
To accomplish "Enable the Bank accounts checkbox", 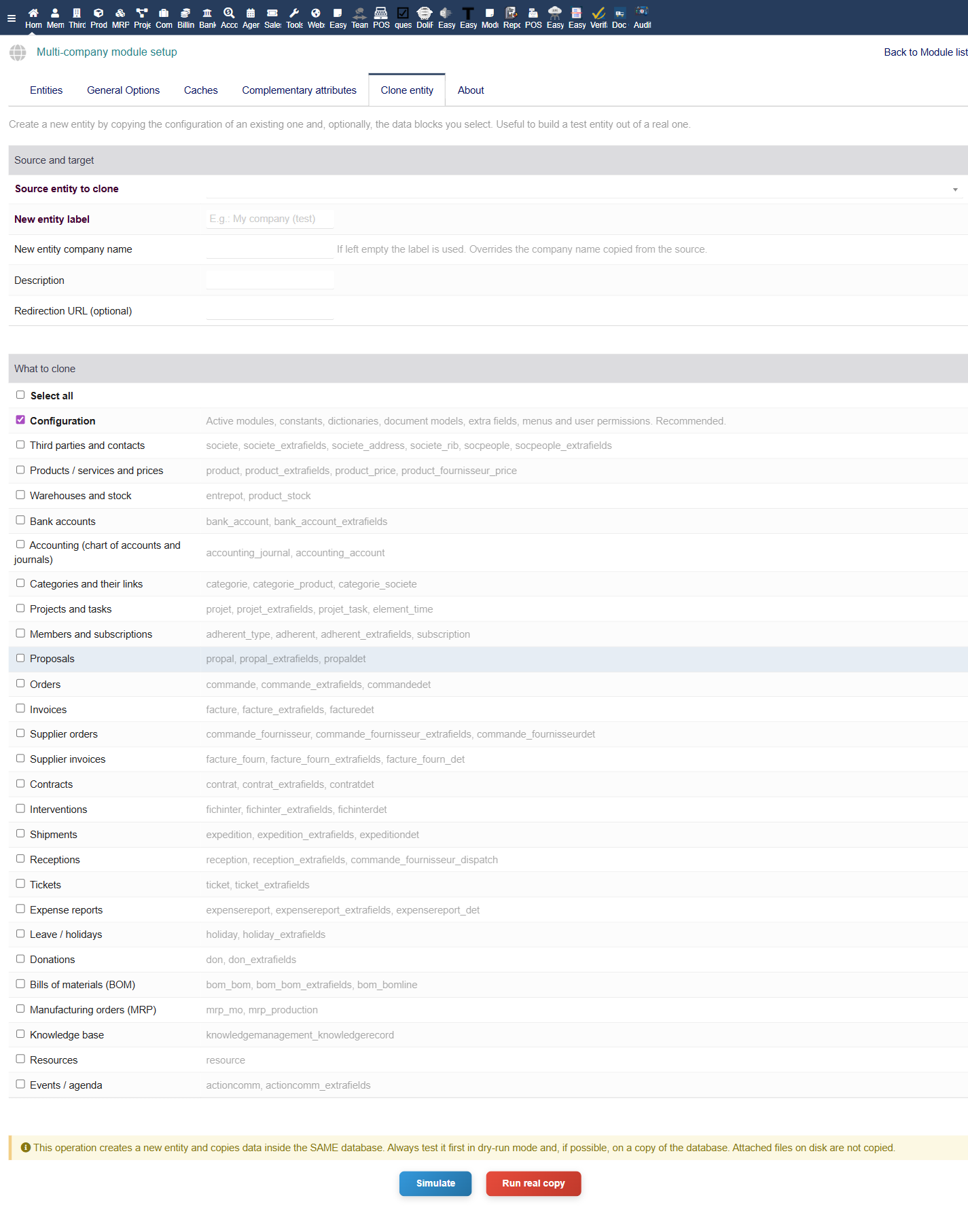I will pyautogui.click(x=20, y=520).
